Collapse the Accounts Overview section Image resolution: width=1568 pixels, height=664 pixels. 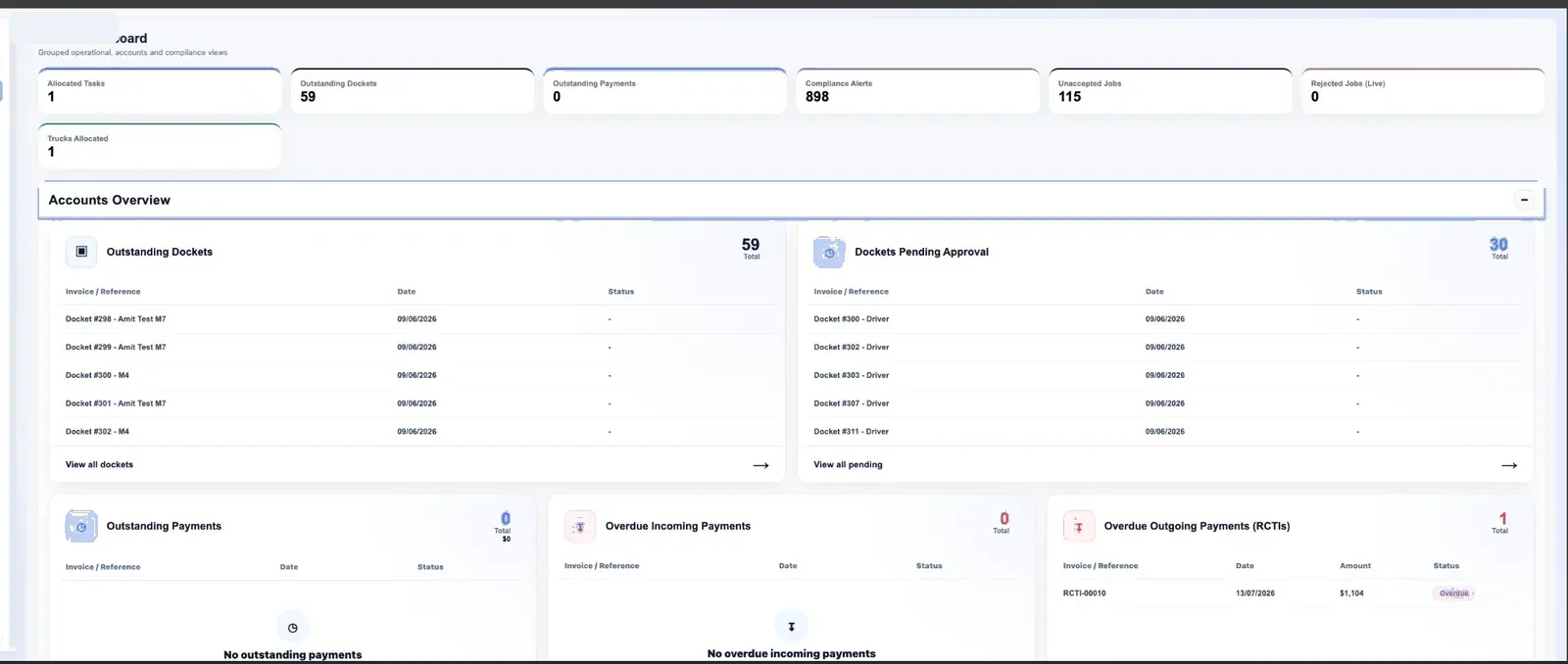[1524, 200]
